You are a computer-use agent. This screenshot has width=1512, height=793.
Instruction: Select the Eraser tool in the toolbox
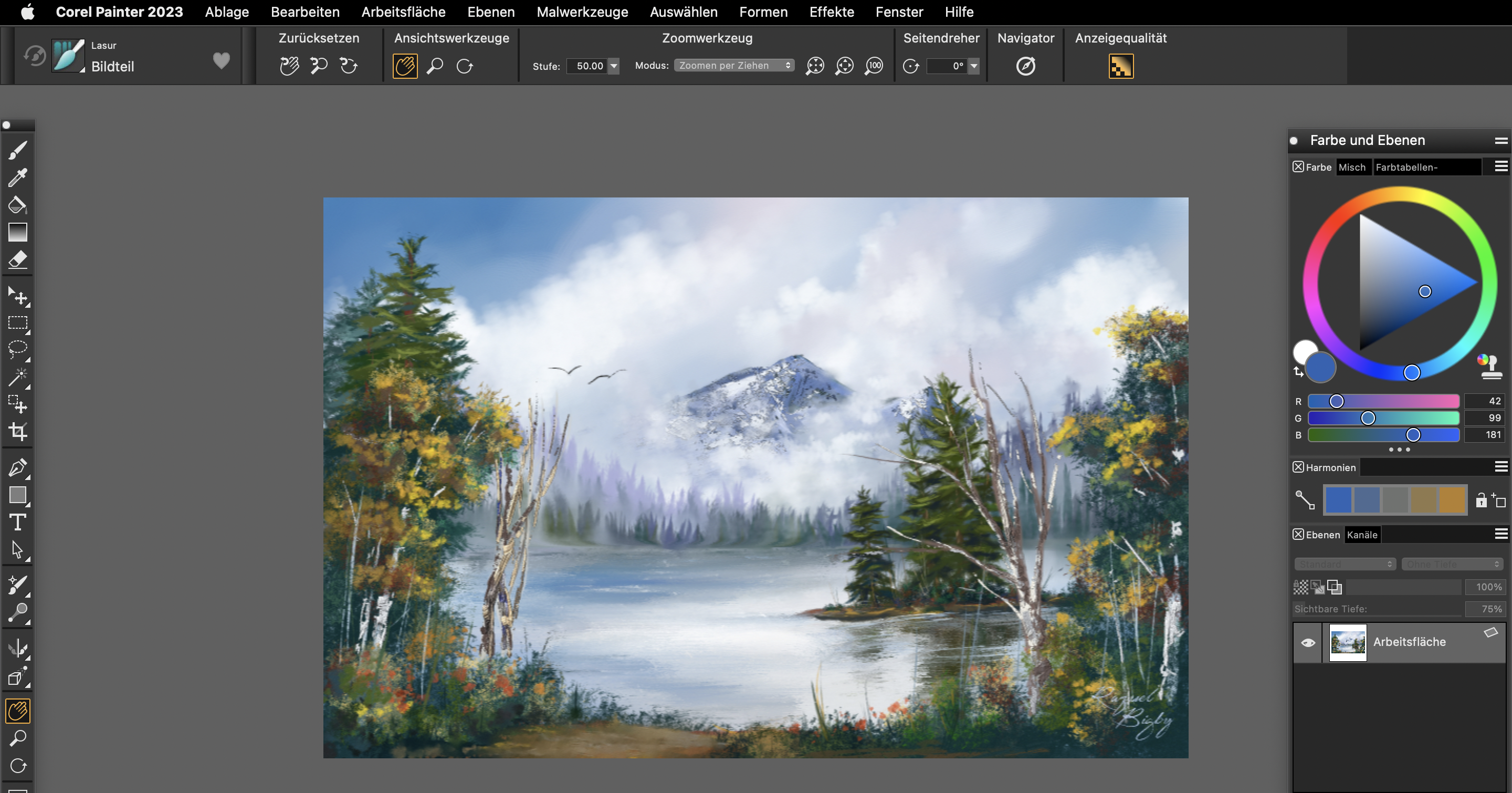[x=18, y=259]
